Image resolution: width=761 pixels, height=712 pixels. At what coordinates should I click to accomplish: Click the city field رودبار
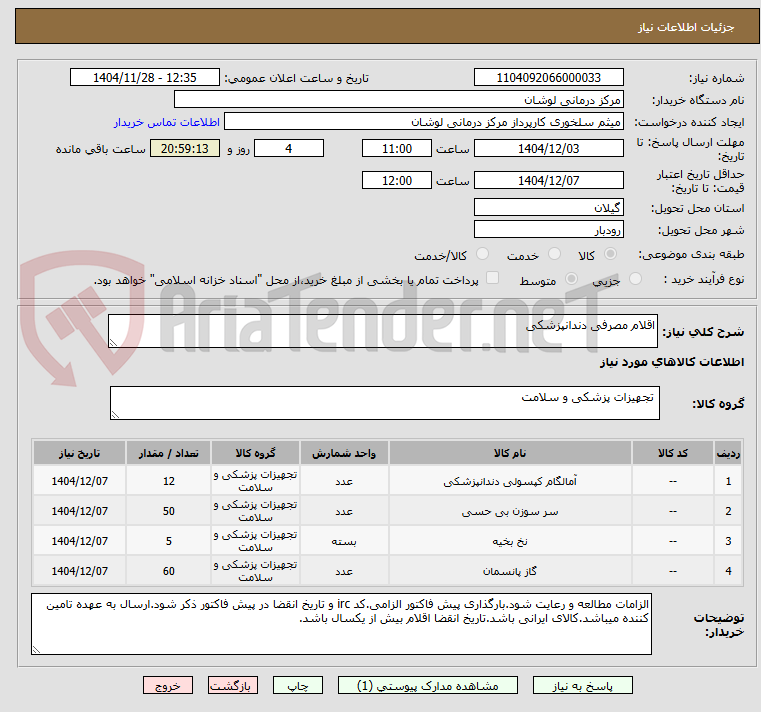click(x=548, y=230)
